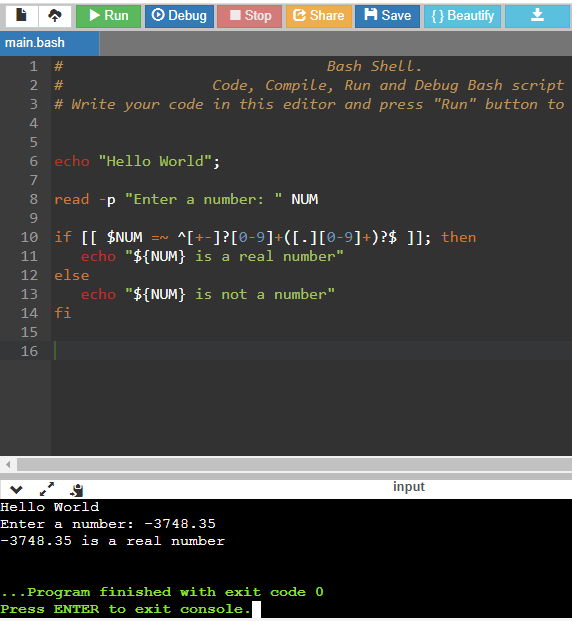Image resolution: width=572 pixels, height=621 pixels.
Task: Share the code via Share button
Action: [x=319, y=16]
